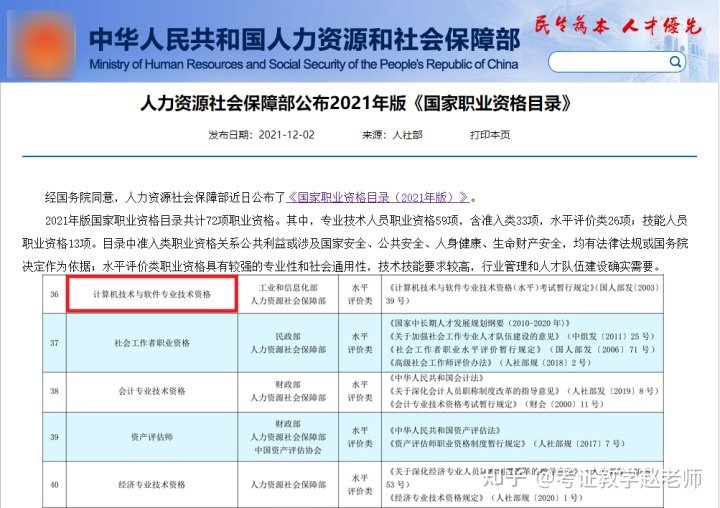The height and width of the screenshot is (508, 720).
Task: Select cell 计算机技术与软件专业技术资格
Action: click(x=152, y=294)
